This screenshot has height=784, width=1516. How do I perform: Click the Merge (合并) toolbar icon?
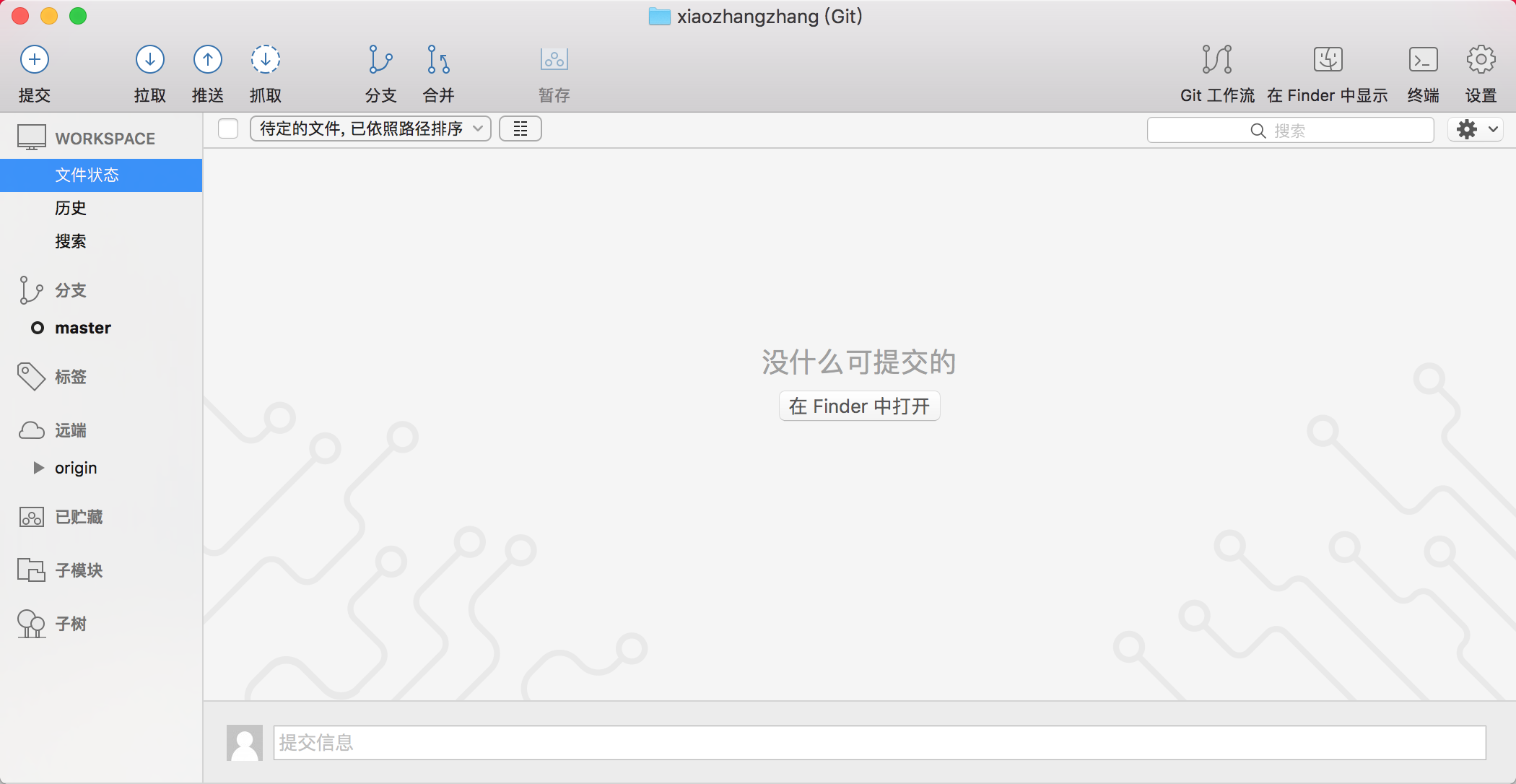[x=438, y=60]
